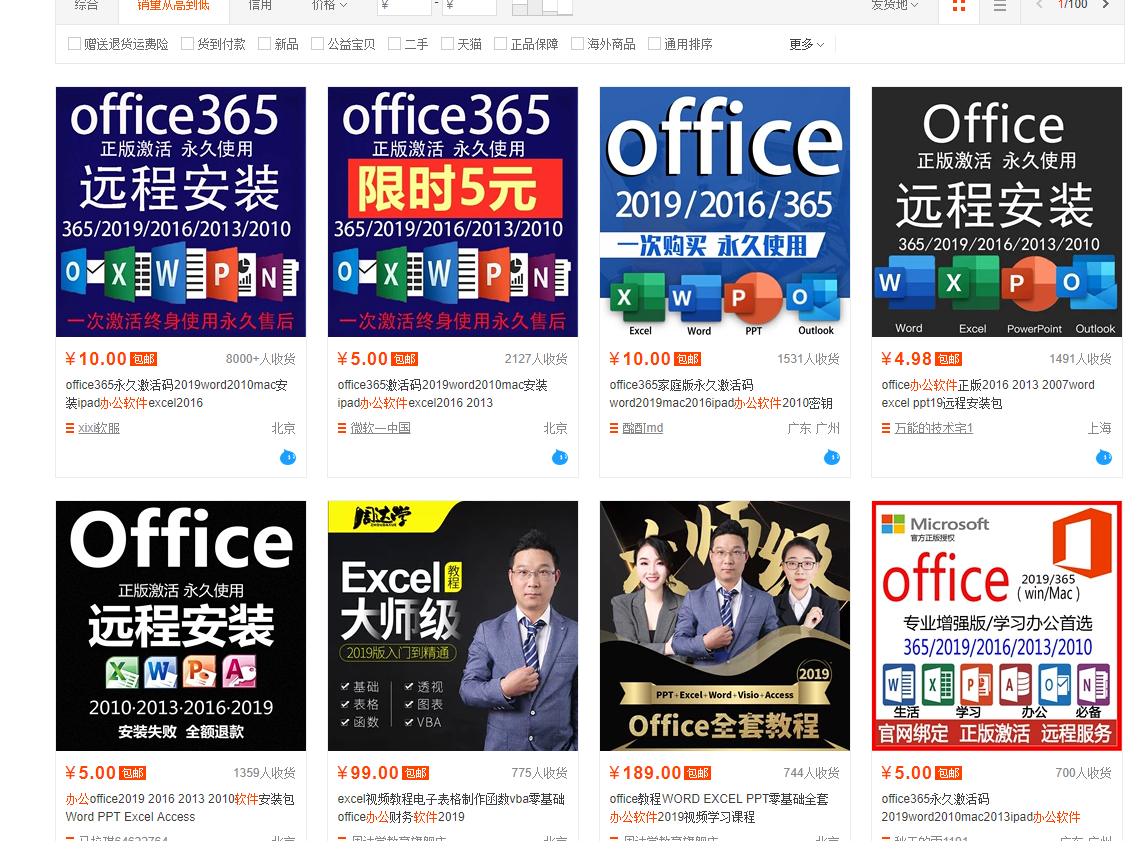The width and height of the screenshot is (1127, 841).
Task: Click Wangwang chat icon on 酷酉lmd listing
Action: [x=832, y=457]
